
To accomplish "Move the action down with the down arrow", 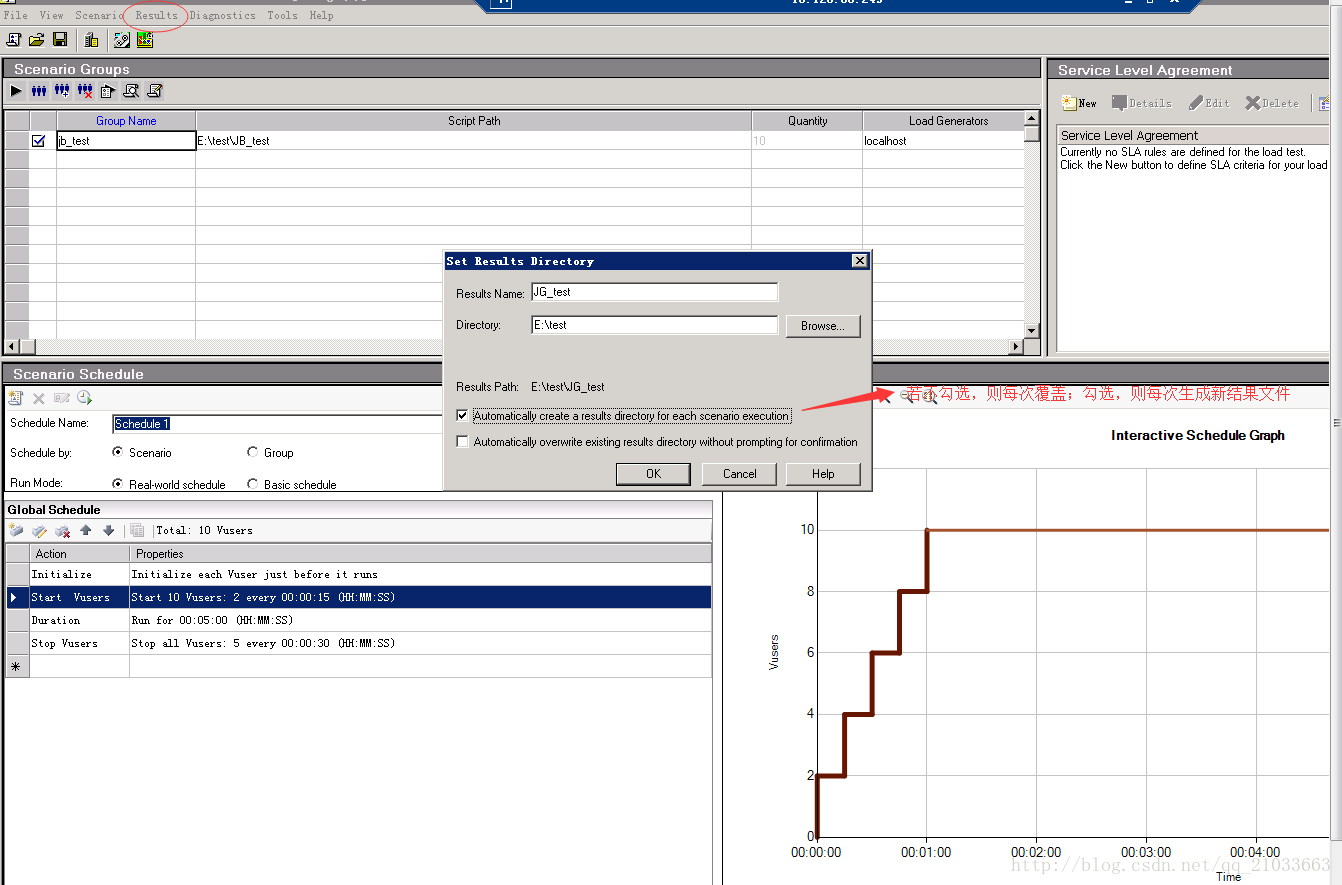I will click(x=108, y=530).
